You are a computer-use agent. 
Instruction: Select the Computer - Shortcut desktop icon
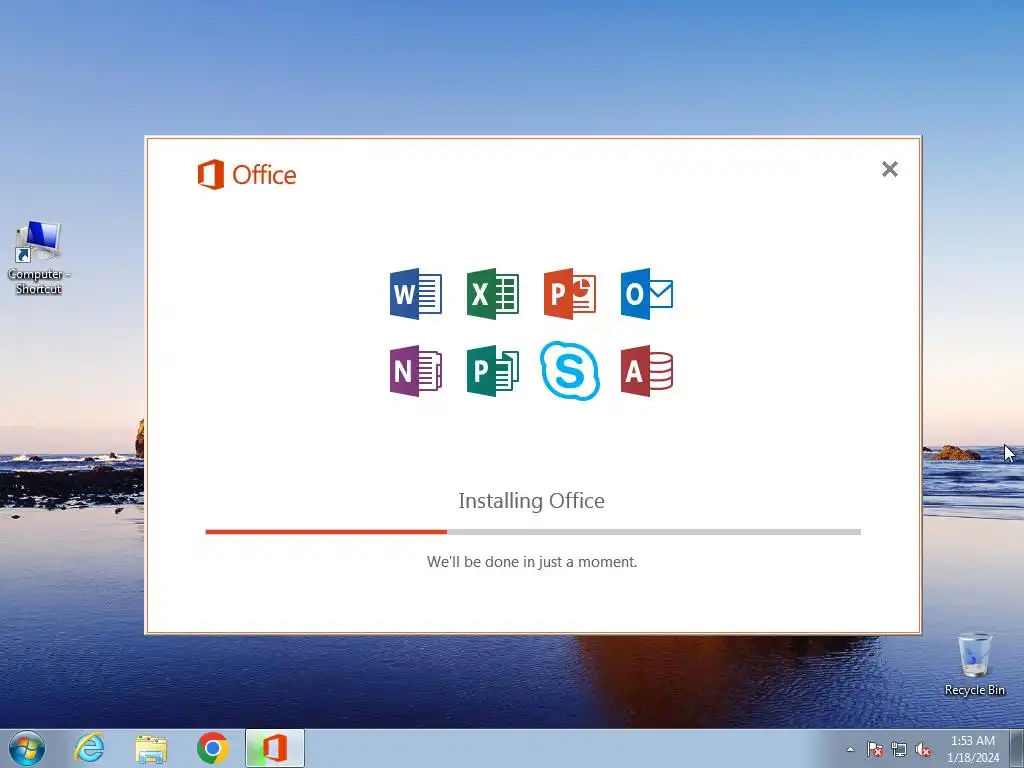point(39,258)
